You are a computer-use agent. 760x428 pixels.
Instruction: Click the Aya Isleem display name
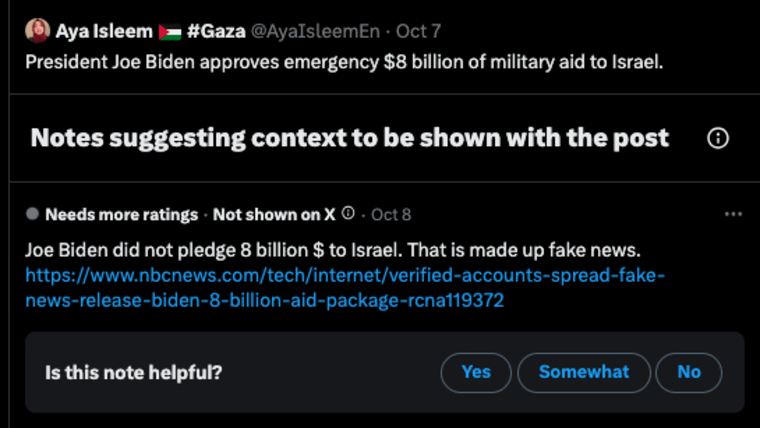point(104,32)
